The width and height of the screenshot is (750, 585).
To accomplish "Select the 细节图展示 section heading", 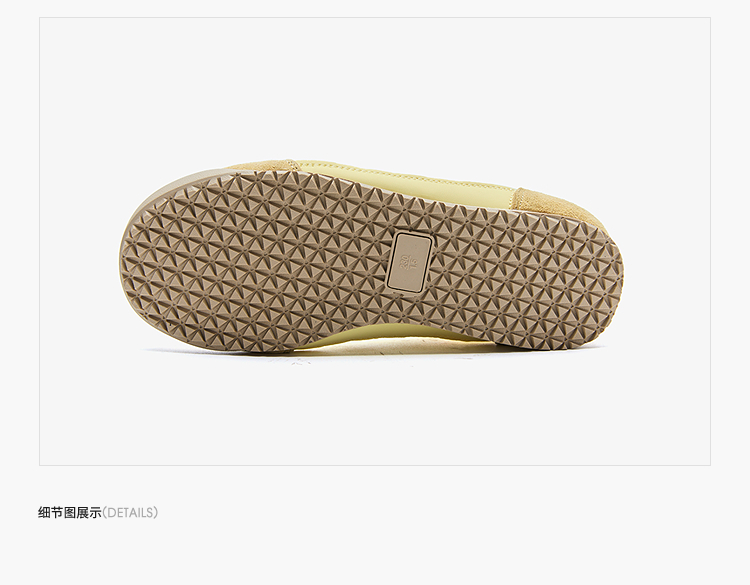I will point(70,512).
